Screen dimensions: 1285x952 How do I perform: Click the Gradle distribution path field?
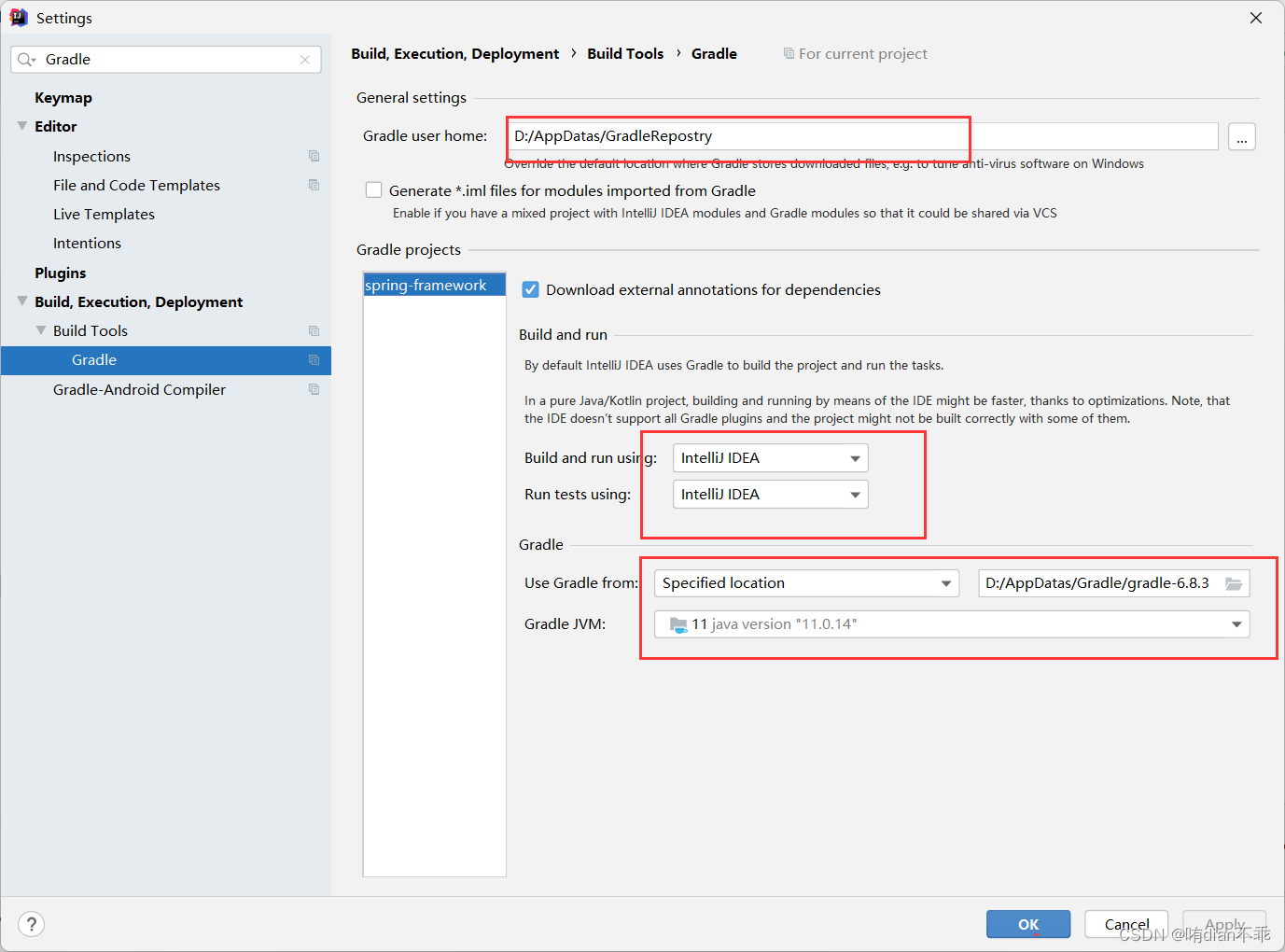pos(1113,583)
